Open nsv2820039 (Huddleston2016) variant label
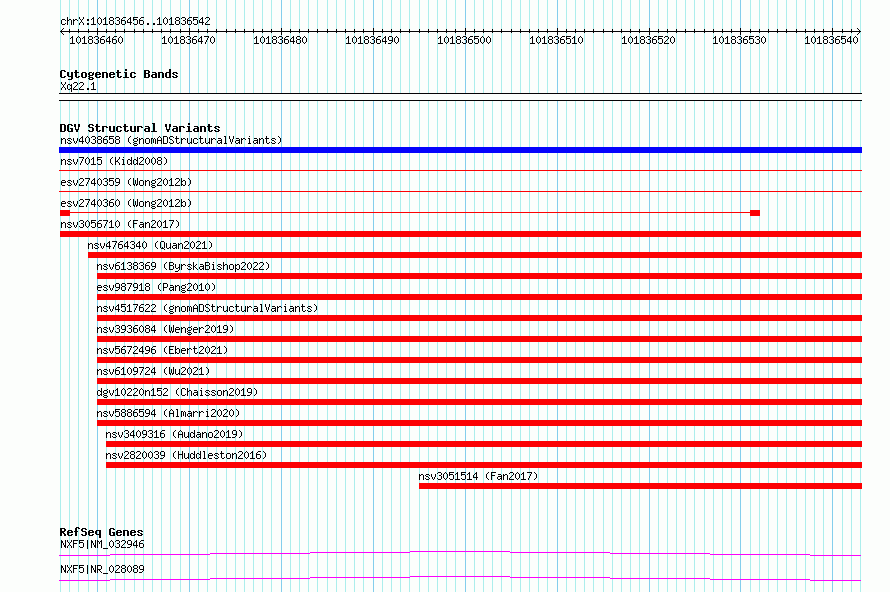 pos(186,455)
